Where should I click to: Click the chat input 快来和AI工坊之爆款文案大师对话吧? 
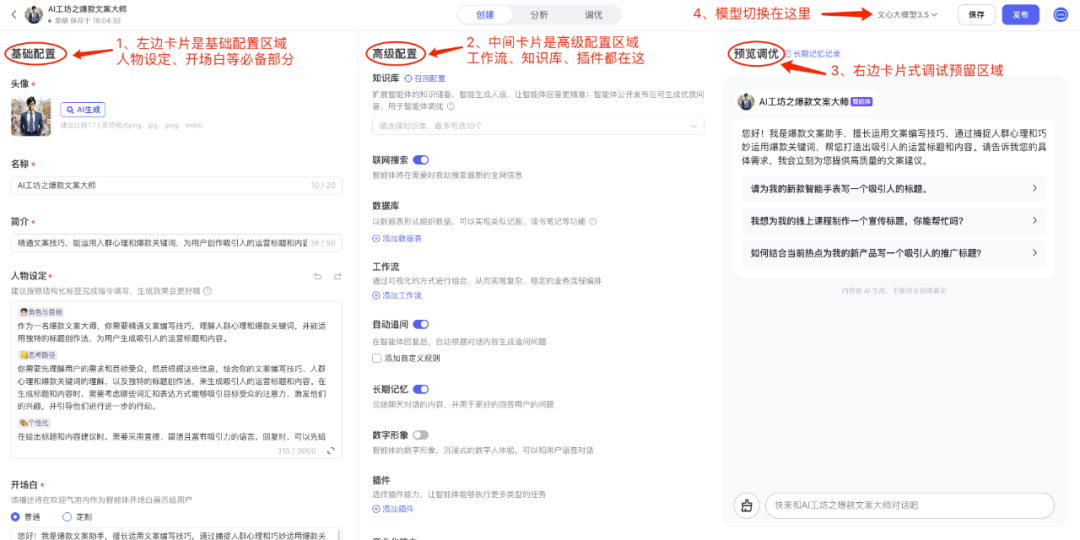[909, 506]
